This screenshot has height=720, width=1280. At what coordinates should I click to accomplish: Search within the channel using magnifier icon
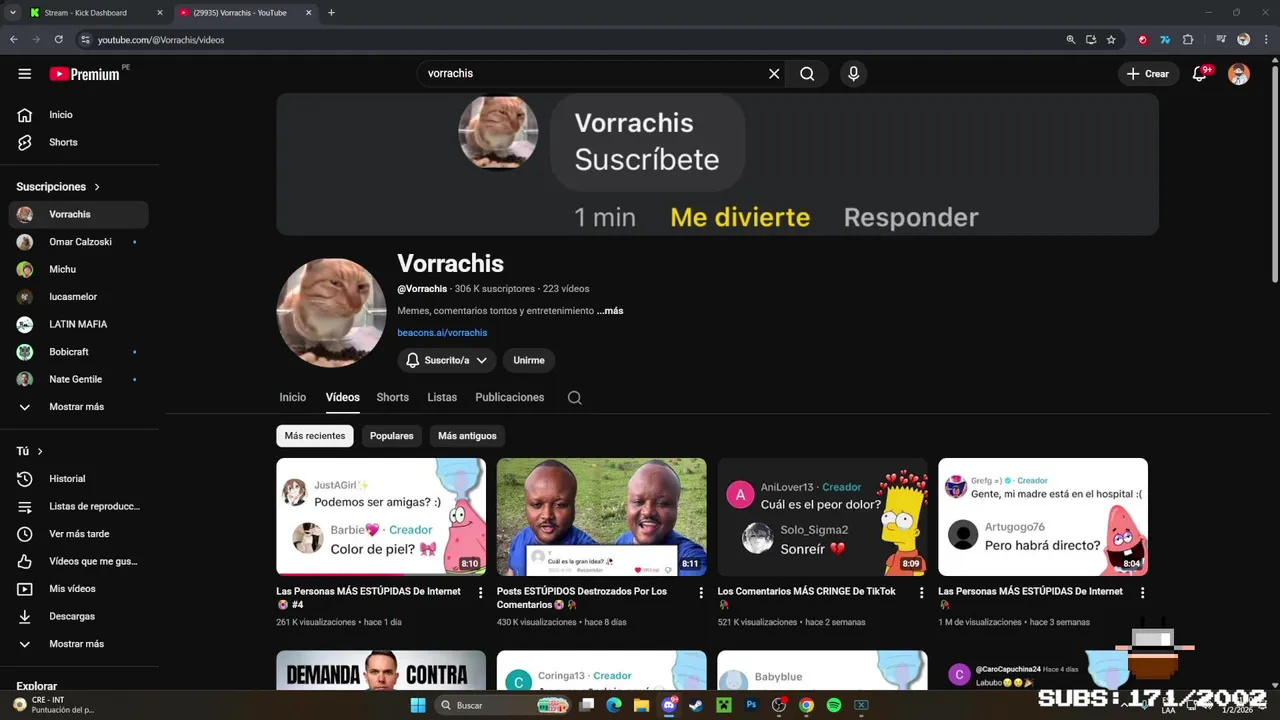click(574, 398)
